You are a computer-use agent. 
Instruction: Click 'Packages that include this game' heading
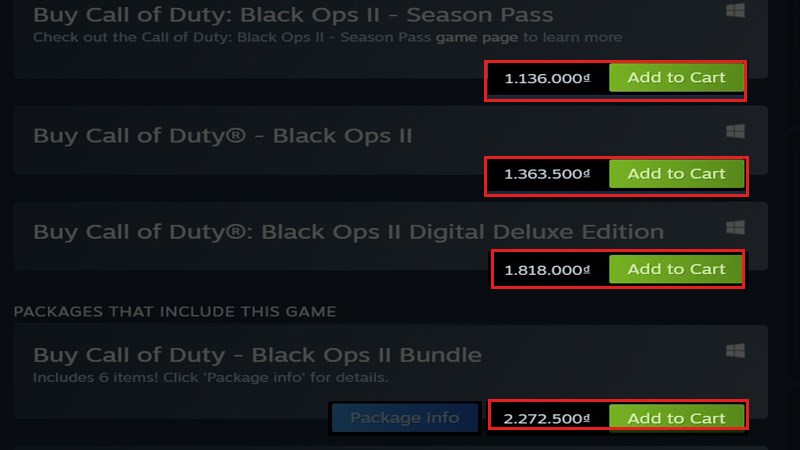click(x=174, y=311)
